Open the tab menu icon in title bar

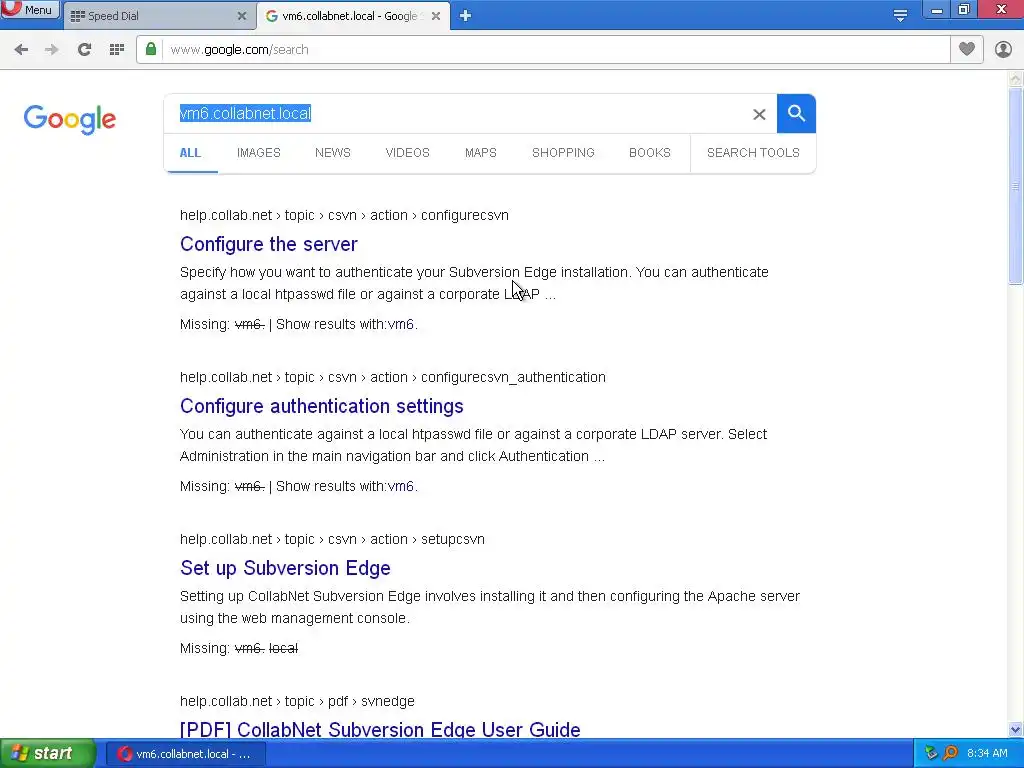coord(900,16)
